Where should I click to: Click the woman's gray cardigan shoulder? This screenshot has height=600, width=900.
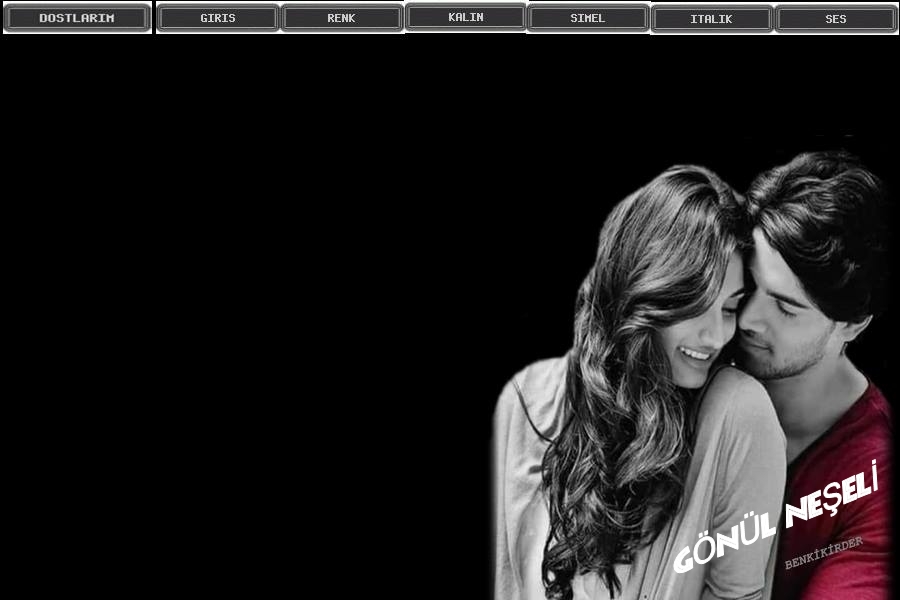(x=740, y=420)
